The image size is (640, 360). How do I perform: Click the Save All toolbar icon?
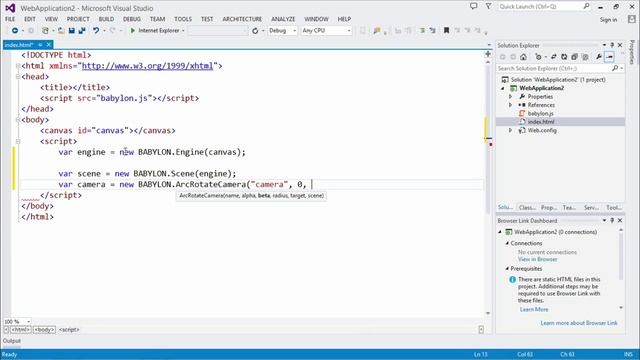point(82,31)
